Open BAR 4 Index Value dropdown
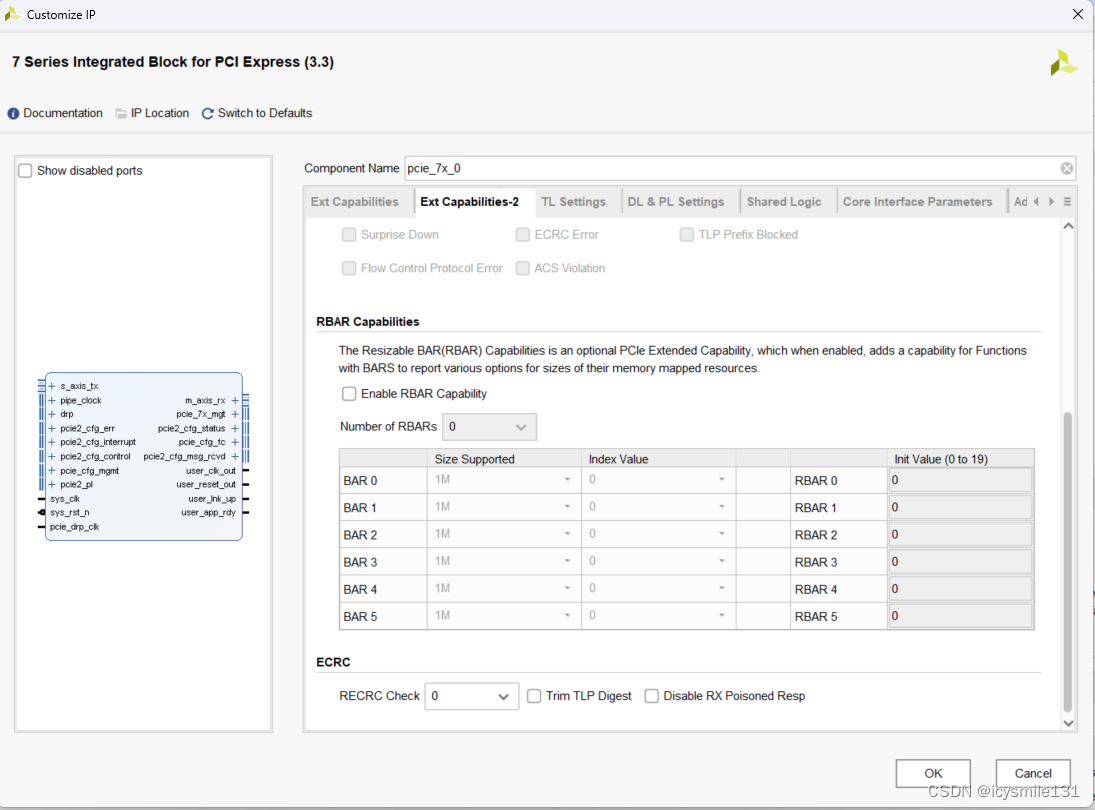1095x810 pixels. (658, 589)
